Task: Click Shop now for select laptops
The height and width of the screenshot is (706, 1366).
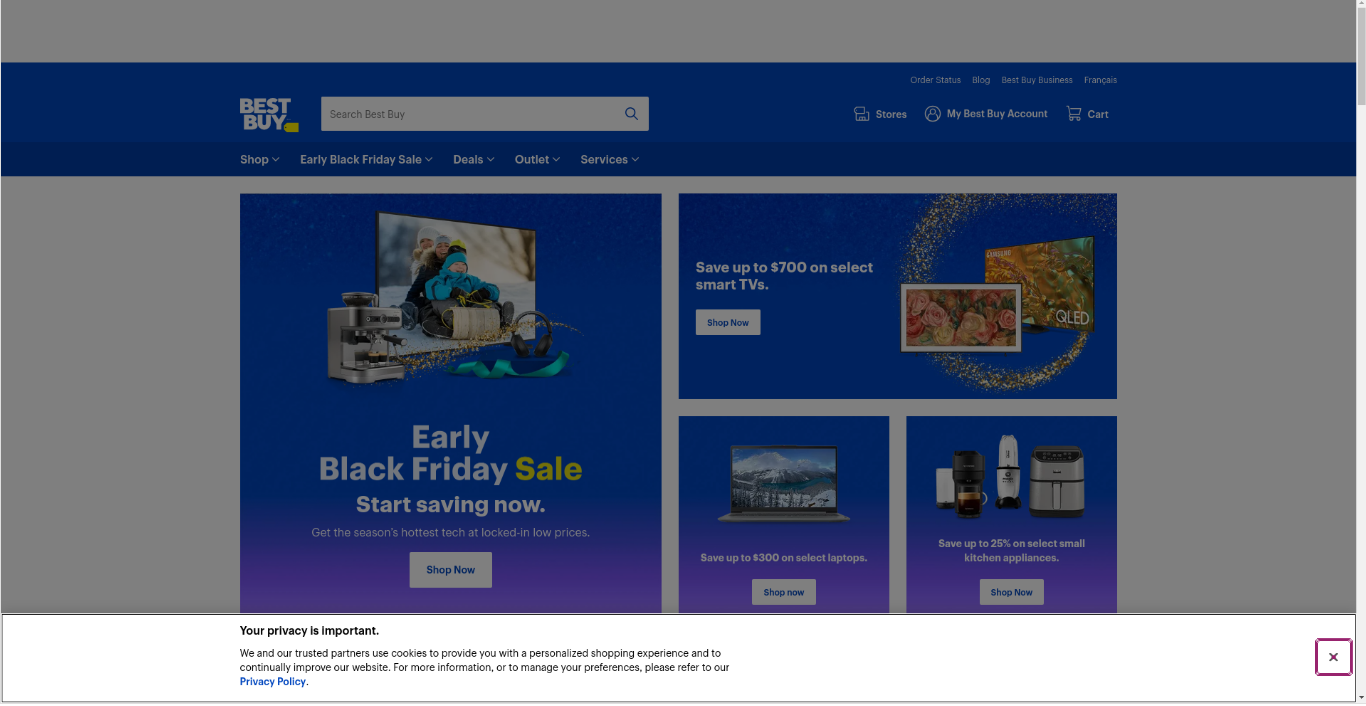Action: click(784, 592)
